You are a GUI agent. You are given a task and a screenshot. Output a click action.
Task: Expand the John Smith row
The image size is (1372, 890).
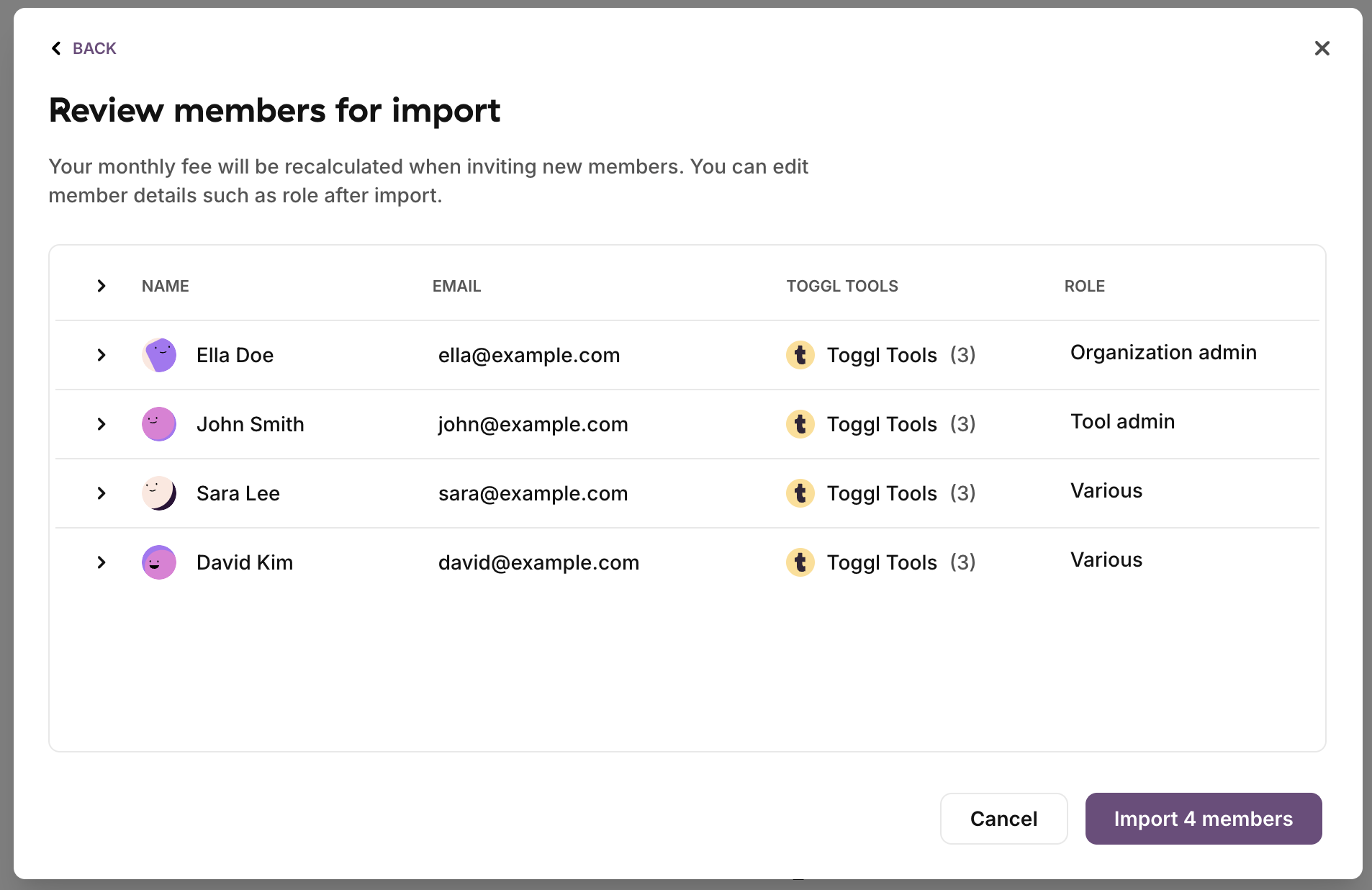101,424
